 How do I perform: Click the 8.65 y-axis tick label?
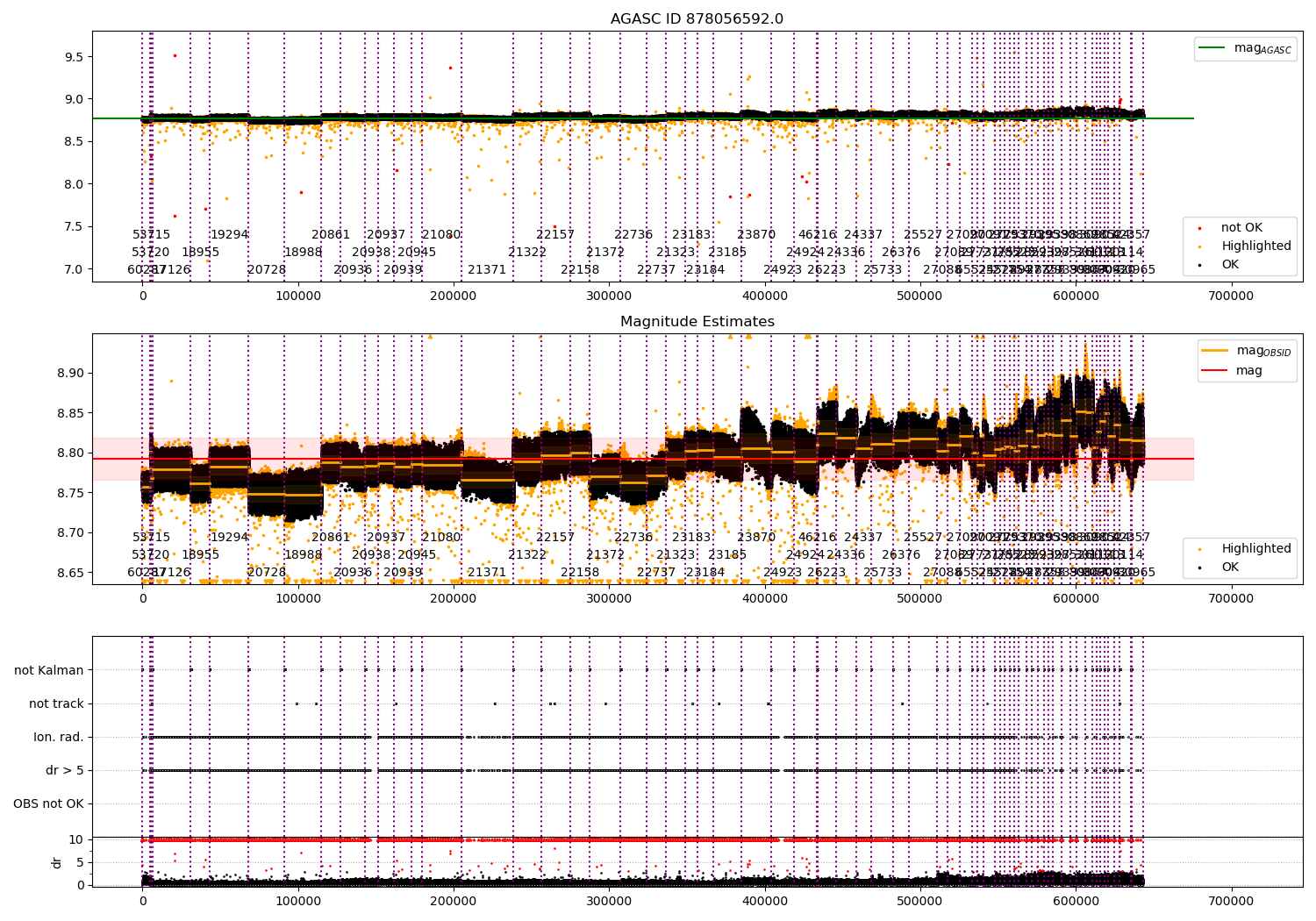(70, 574)
